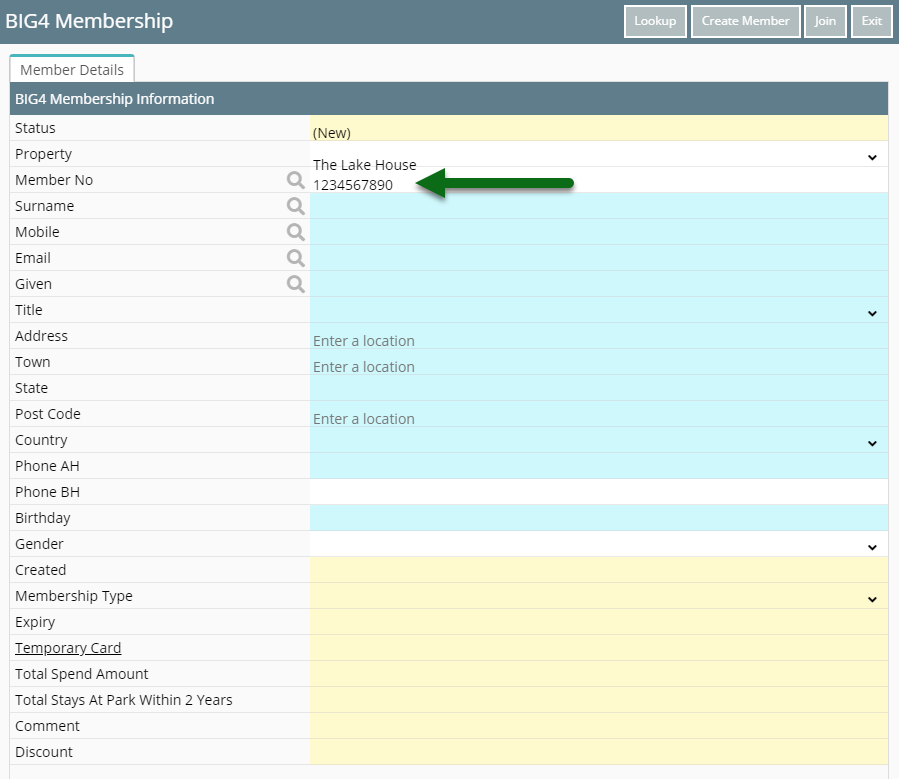The width and height of the screenshot is (899, 779).
Task: Click the Create Member button
Action: 745,21
